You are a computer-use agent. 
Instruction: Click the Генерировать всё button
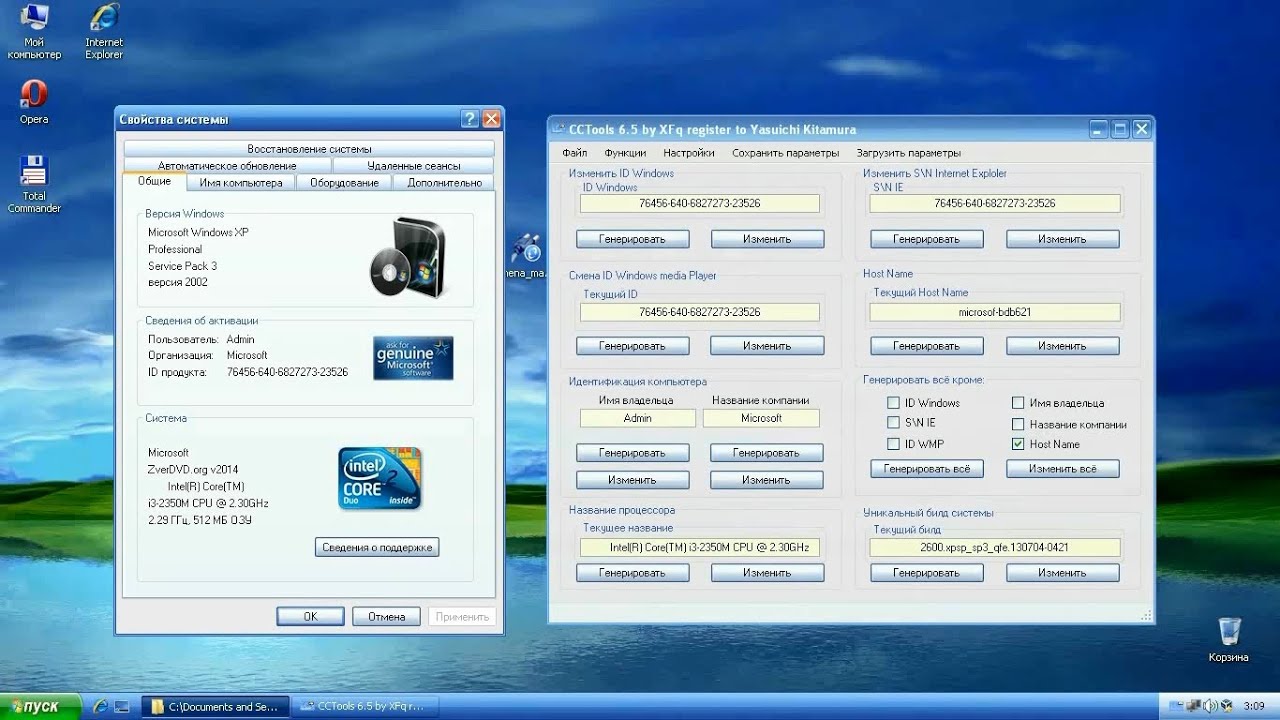click(926, 469)
